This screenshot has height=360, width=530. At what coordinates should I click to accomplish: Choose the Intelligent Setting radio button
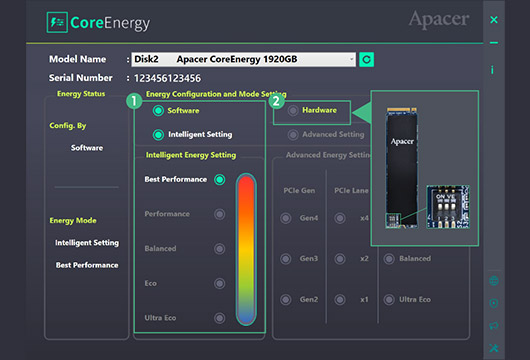[x=158, y=135]
